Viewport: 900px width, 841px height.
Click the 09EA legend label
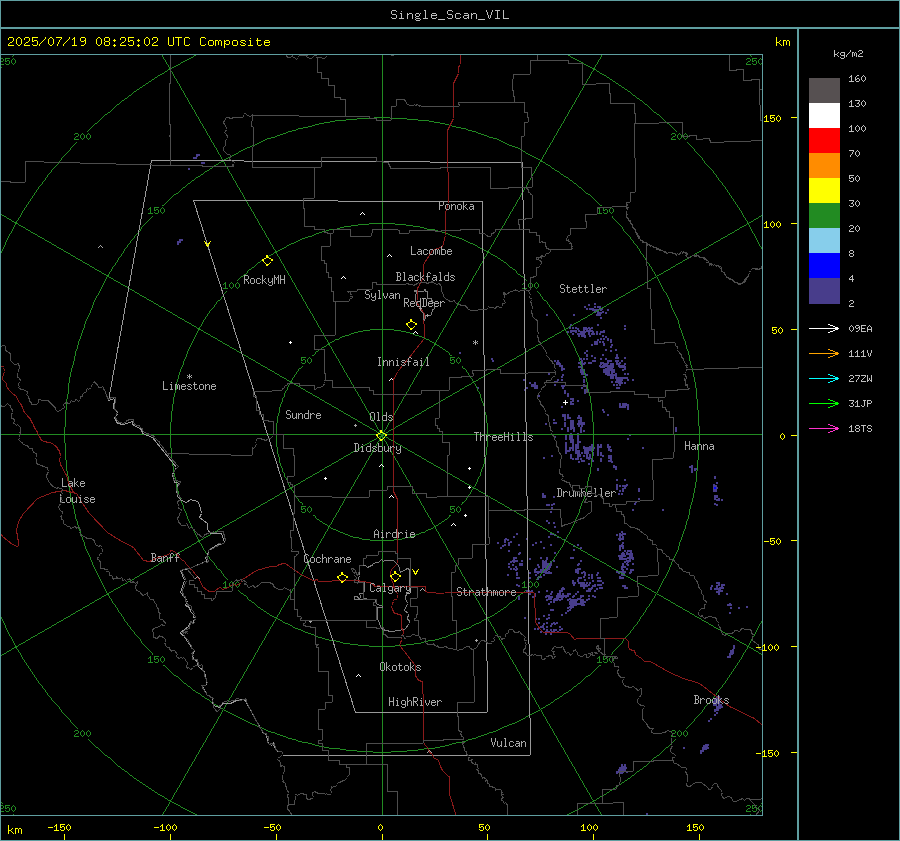(x=860, y=329)
